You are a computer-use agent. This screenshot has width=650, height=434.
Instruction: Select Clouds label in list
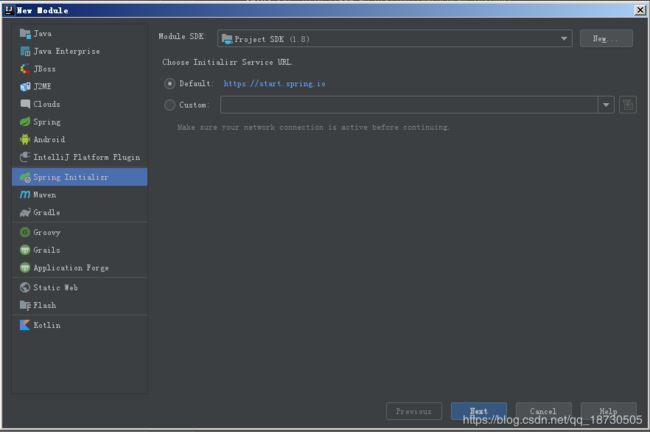pos(47,104)
